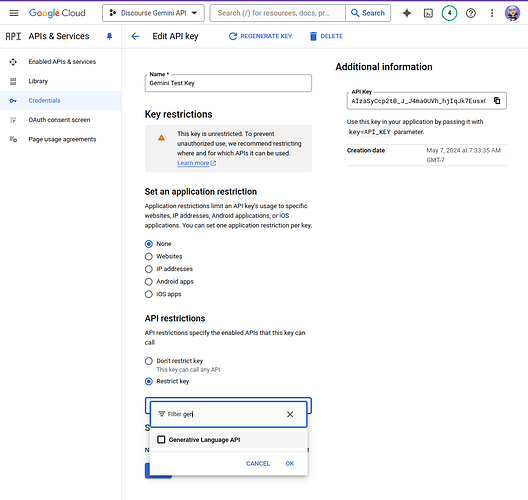Viewport: 528px width, 500px height.
Task: Open the three-dot settings menu
Action: coord(492,13)
